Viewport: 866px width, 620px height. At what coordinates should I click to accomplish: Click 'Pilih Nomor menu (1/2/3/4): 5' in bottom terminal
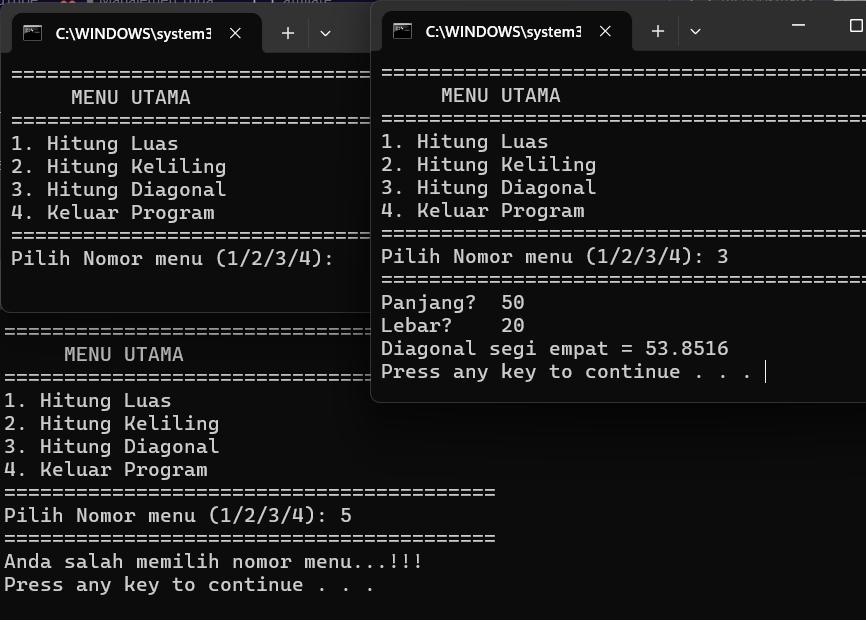[x=177, y=516]
